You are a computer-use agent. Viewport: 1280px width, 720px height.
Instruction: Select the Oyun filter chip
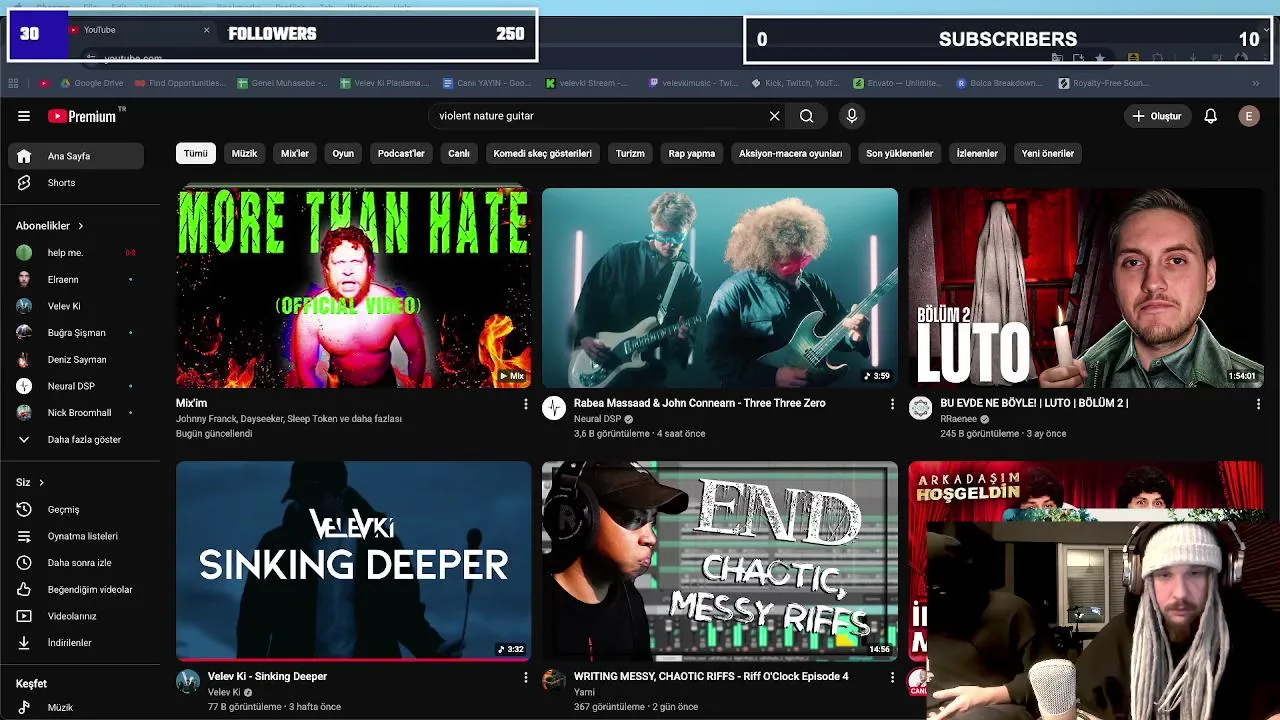[x=343, y=154]
